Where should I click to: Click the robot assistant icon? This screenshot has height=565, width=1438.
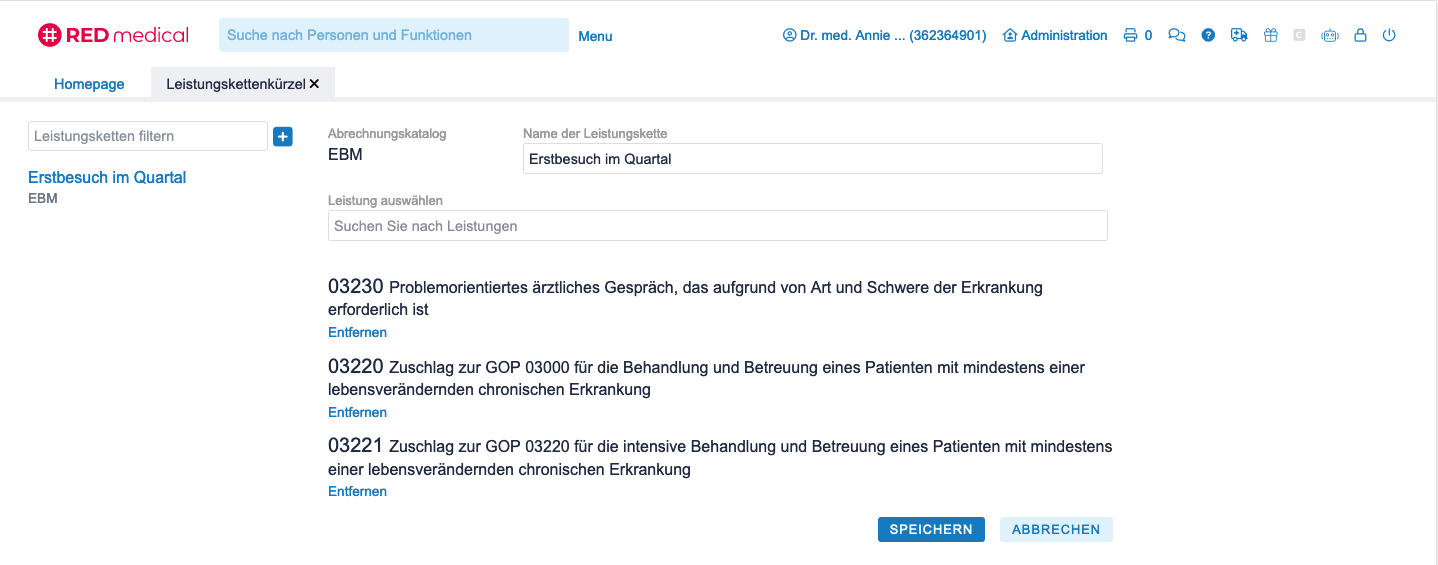1329,36
